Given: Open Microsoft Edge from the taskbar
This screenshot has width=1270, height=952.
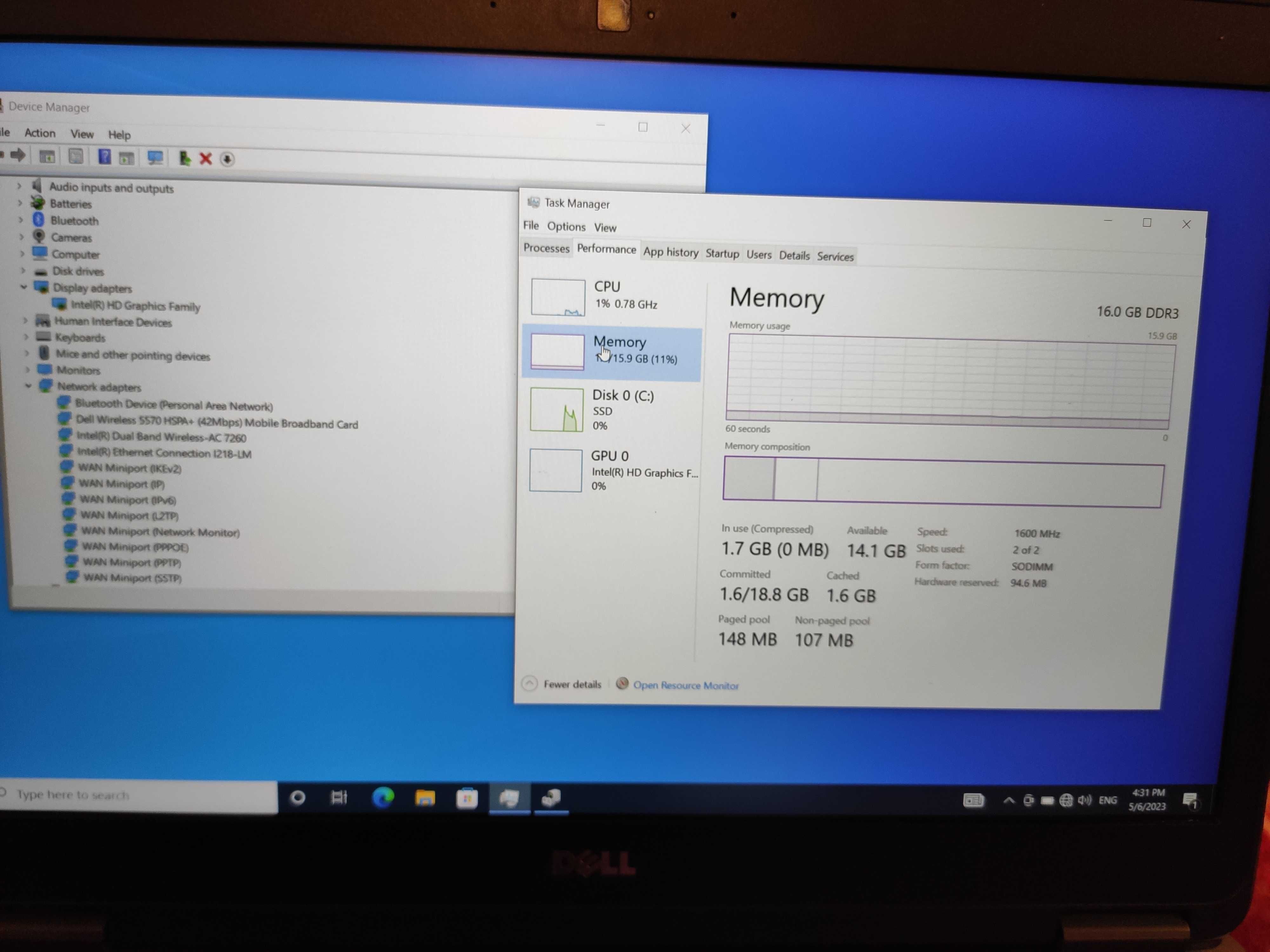Looking at the screenshot, I should point(383,798).
